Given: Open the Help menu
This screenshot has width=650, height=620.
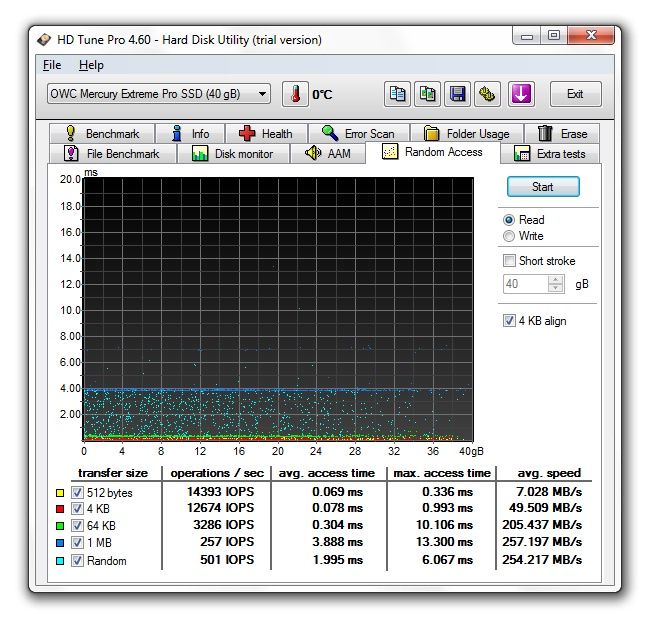Looking at the screenshot, I should point(91,65).
